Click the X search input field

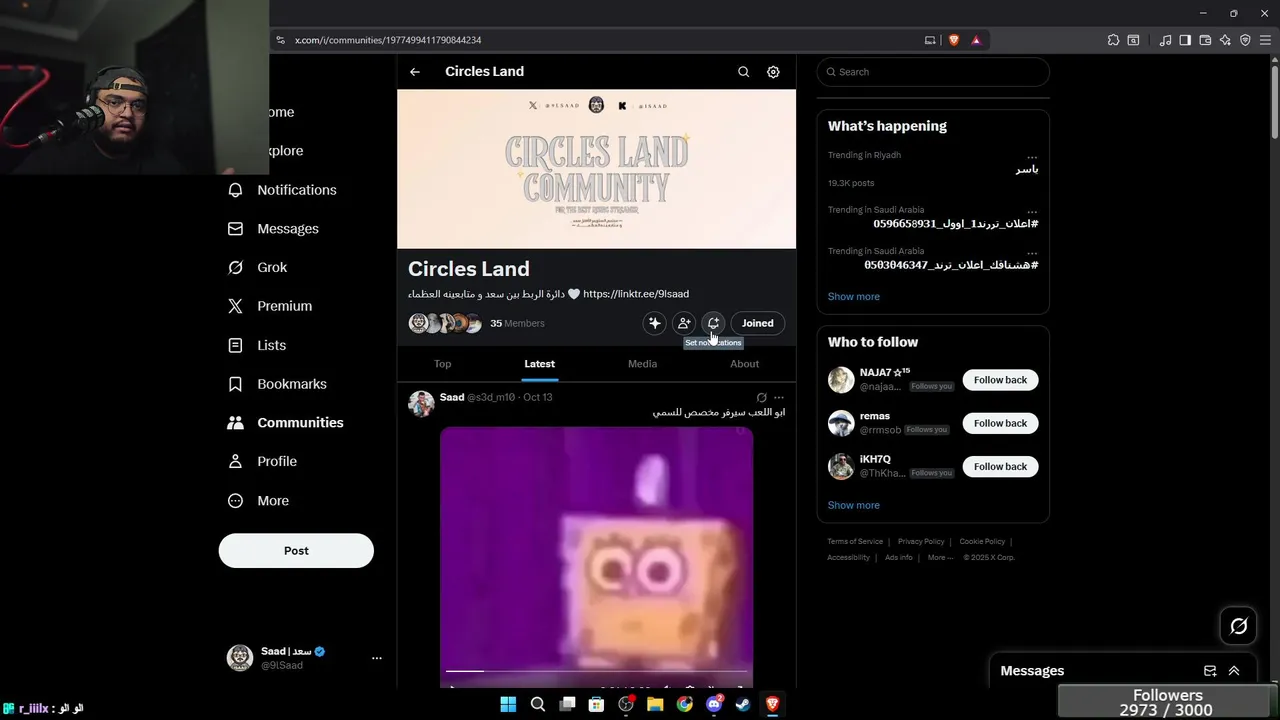[x=933, y=72]
